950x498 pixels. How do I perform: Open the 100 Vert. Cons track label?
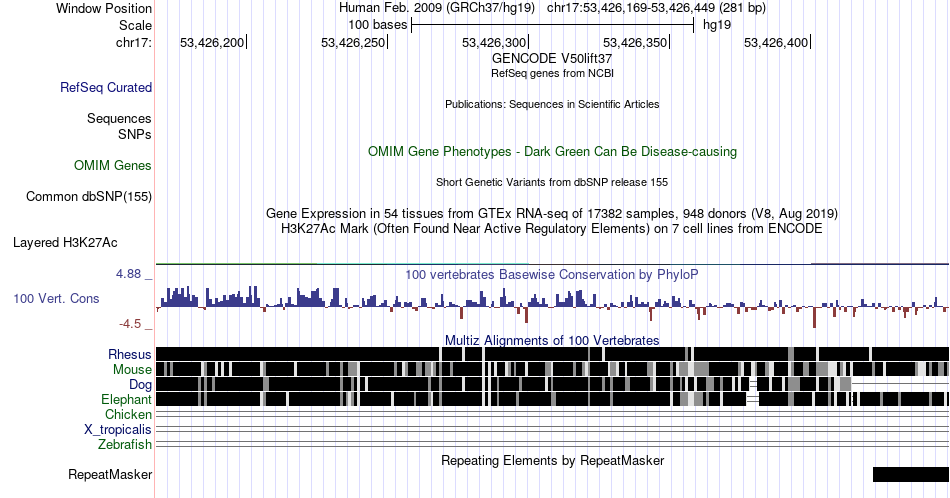56,298
